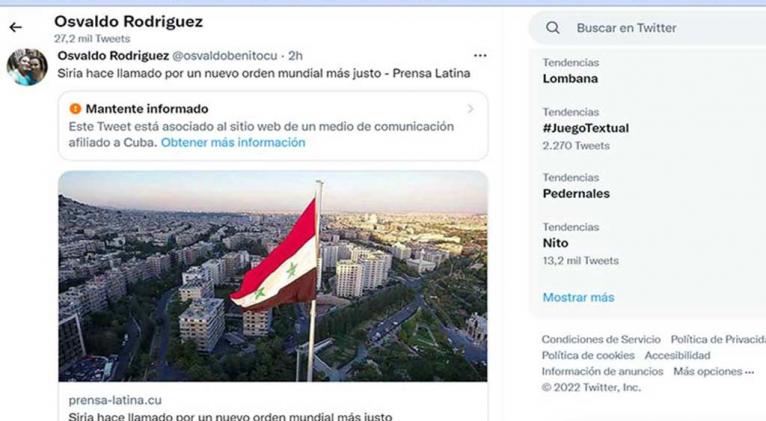This screenshot has width=766, height=421.
Task: Show more trends with Mostrar más
Action: 578,297
